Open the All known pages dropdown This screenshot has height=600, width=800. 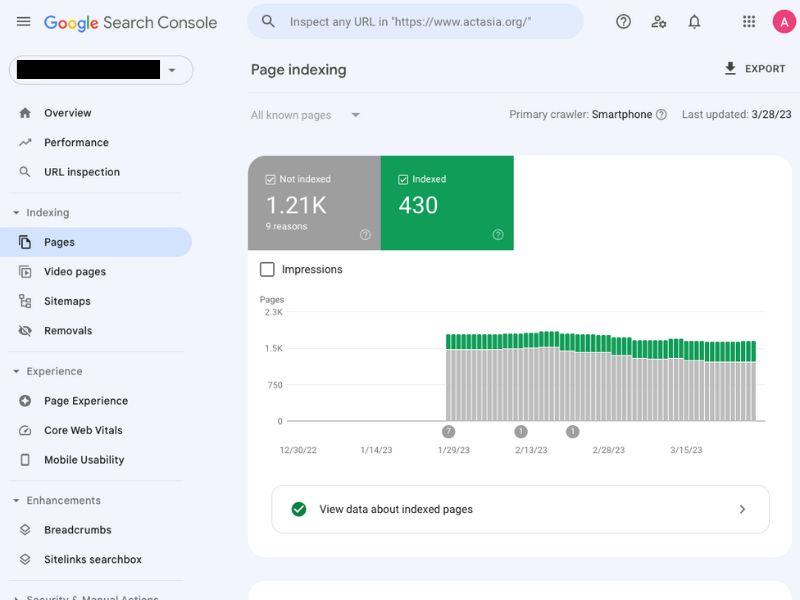[305, 115]
